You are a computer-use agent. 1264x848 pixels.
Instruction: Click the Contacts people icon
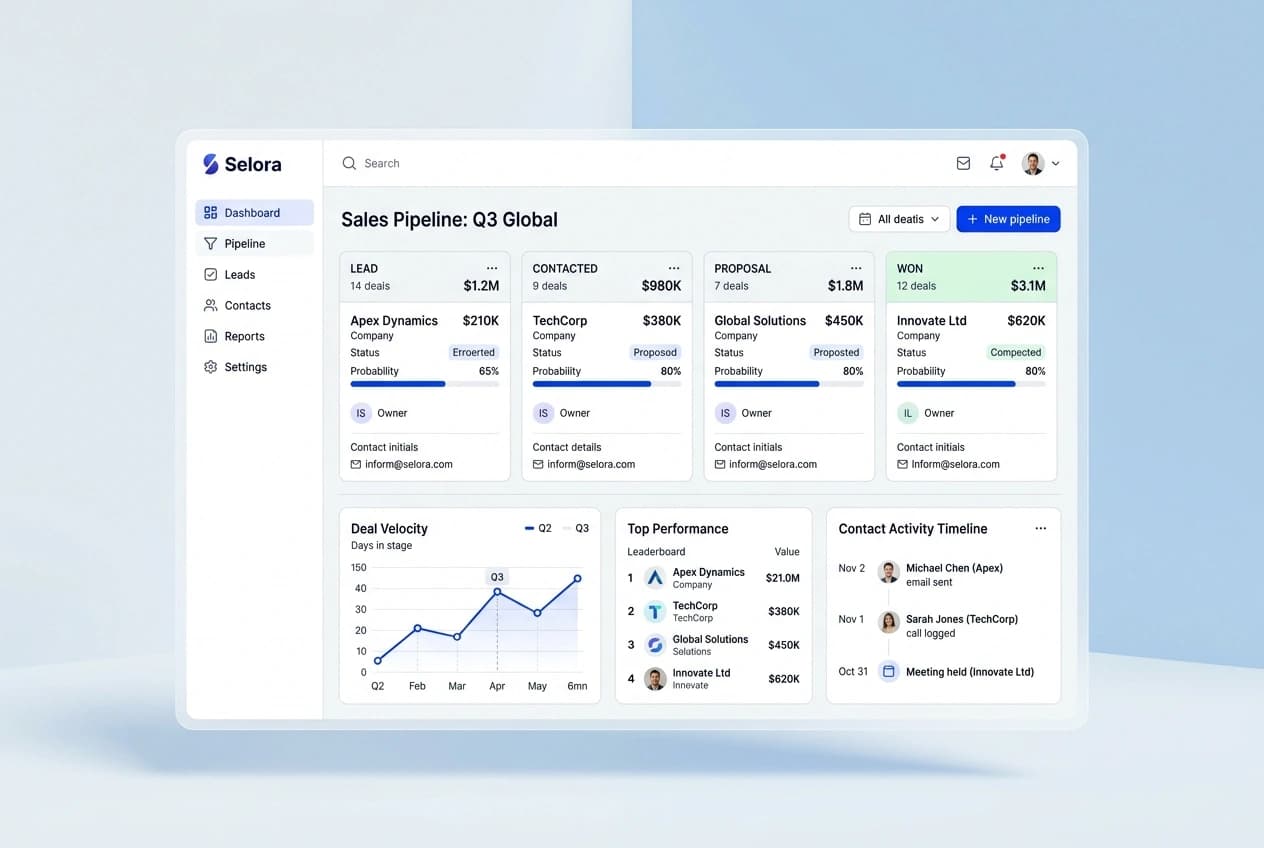coord(210,305)
